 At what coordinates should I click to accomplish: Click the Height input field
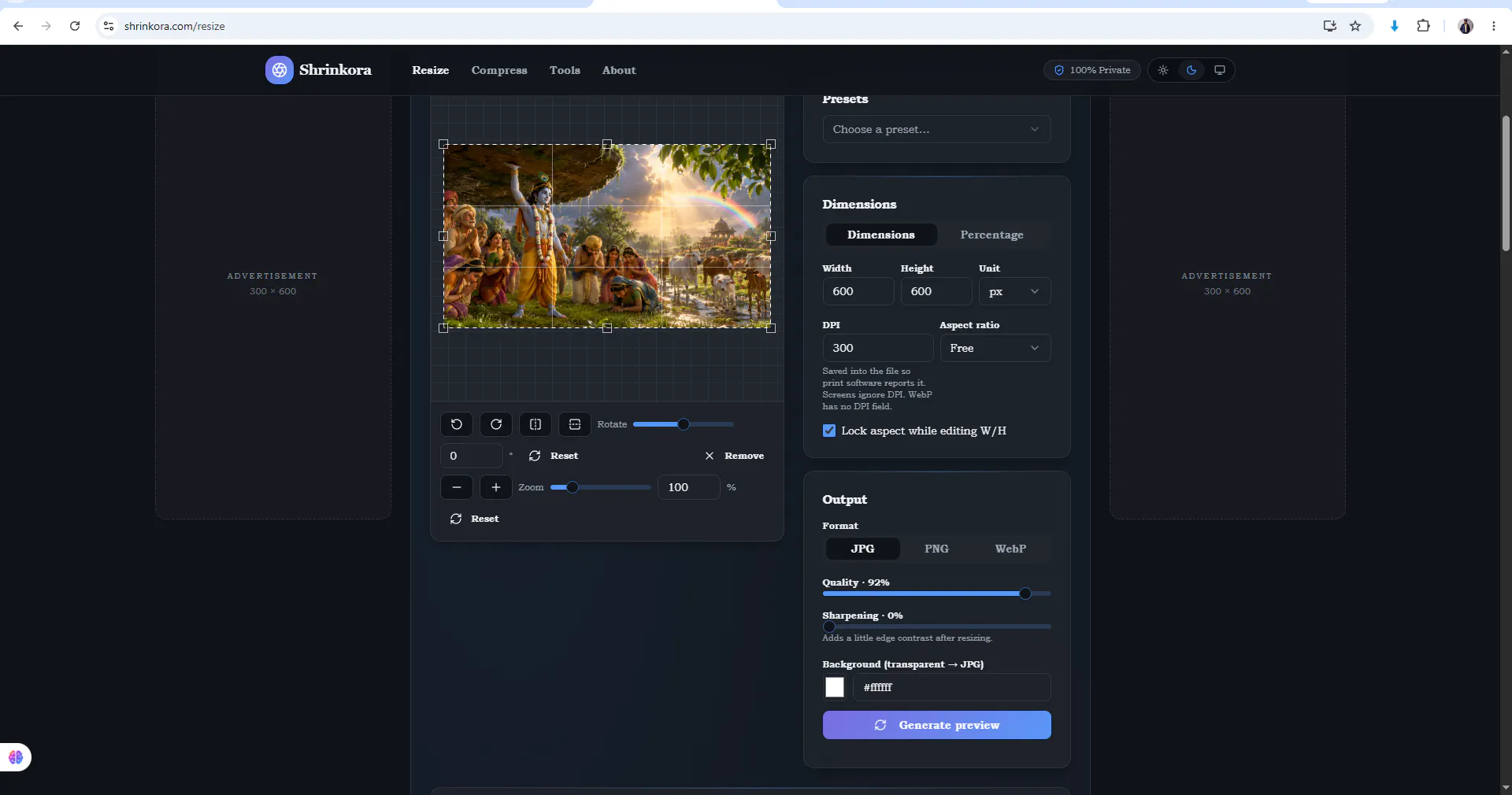pyautogui.click(x=936, y=291)
